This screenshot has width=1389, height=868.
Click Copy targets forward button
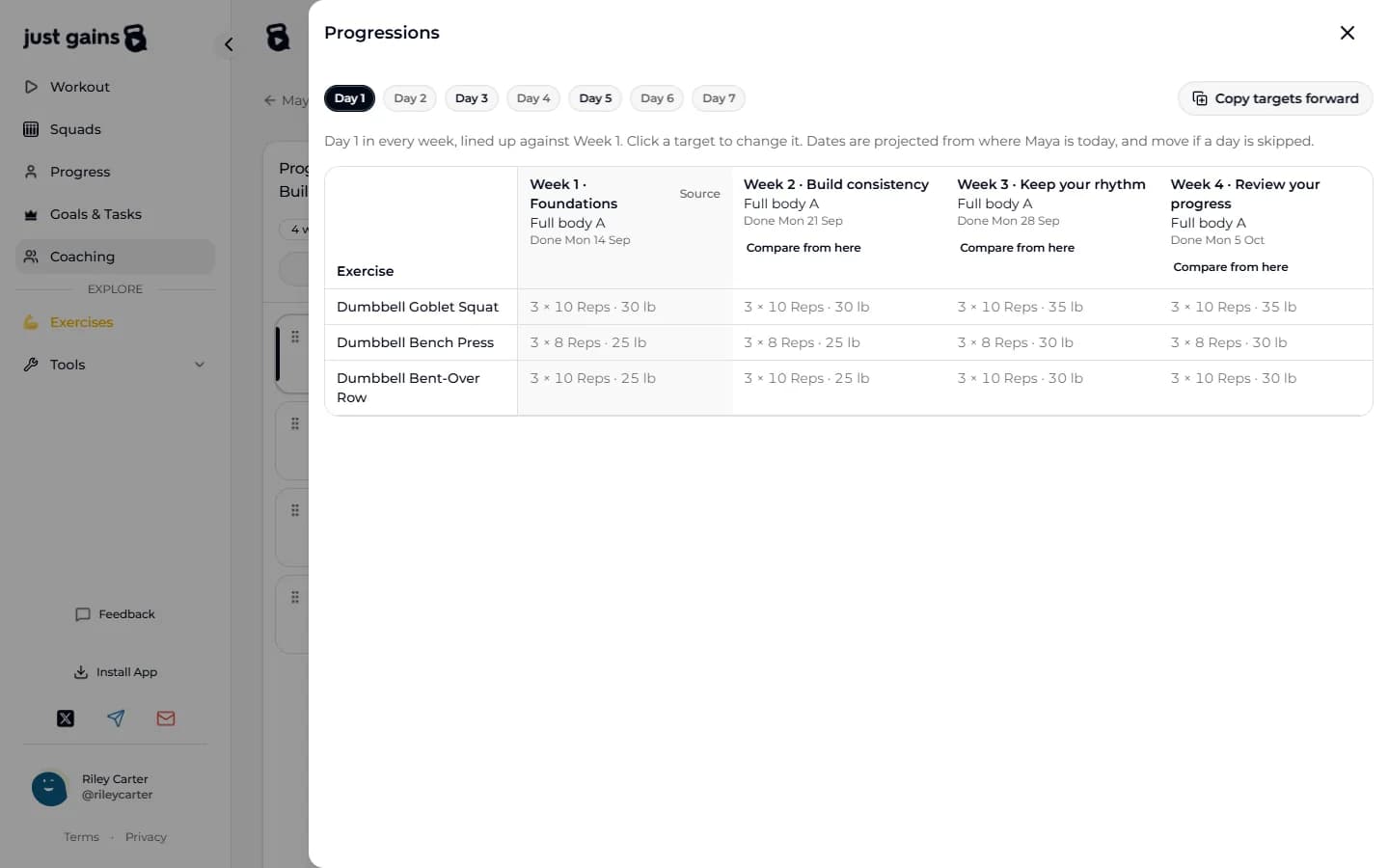pos(1275,98)
